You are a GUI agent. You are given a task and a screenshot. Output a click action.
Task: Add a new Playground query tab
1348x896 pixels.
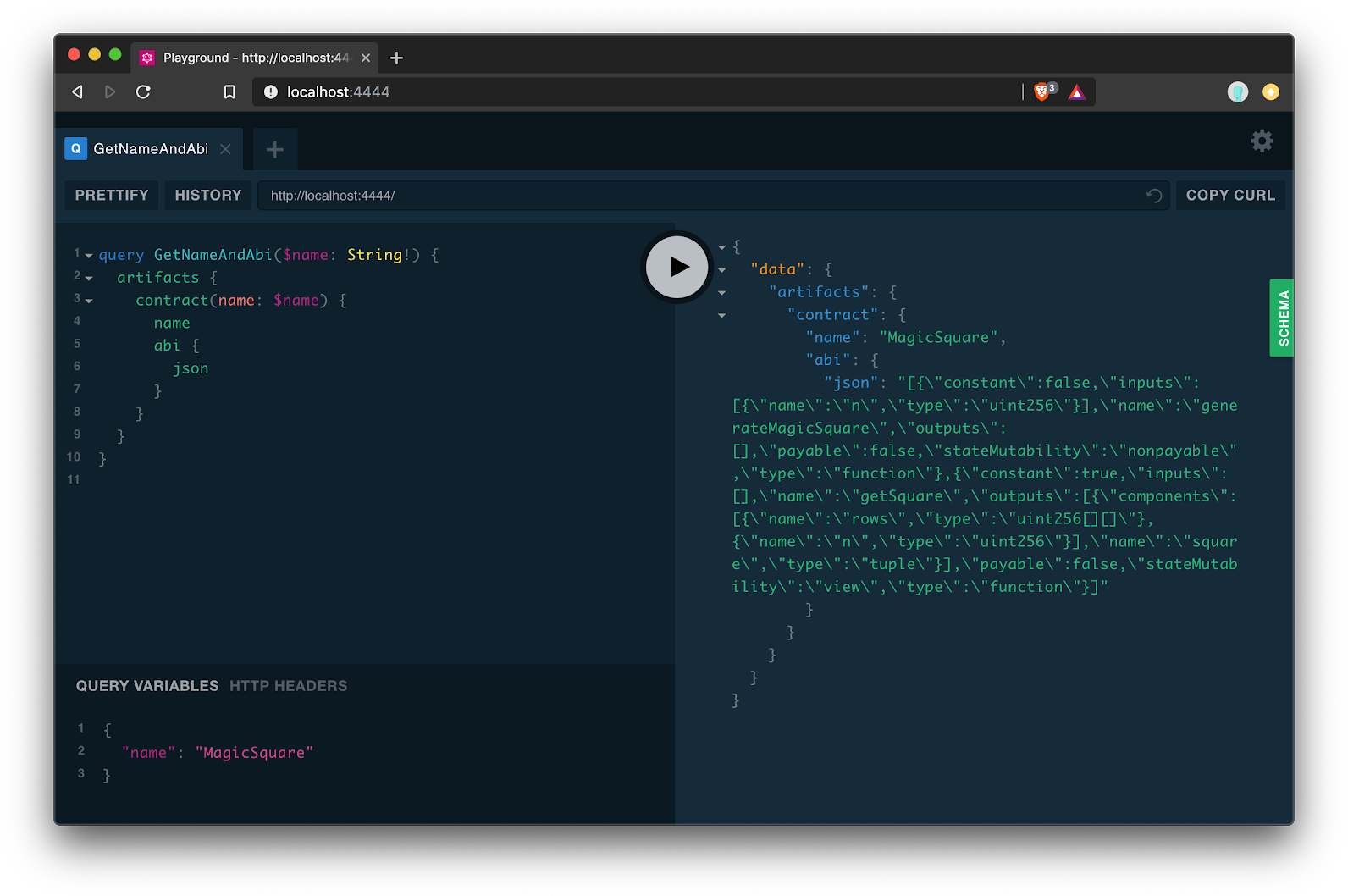point(274,150)
